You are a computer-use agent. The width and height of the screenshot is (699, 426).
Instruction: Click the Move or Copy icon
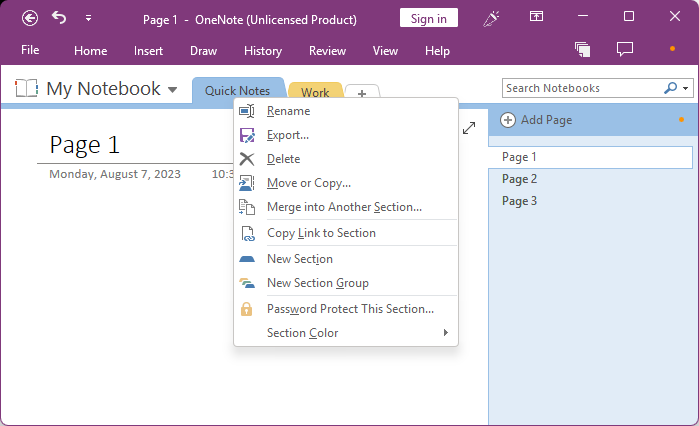pos(247,183)
